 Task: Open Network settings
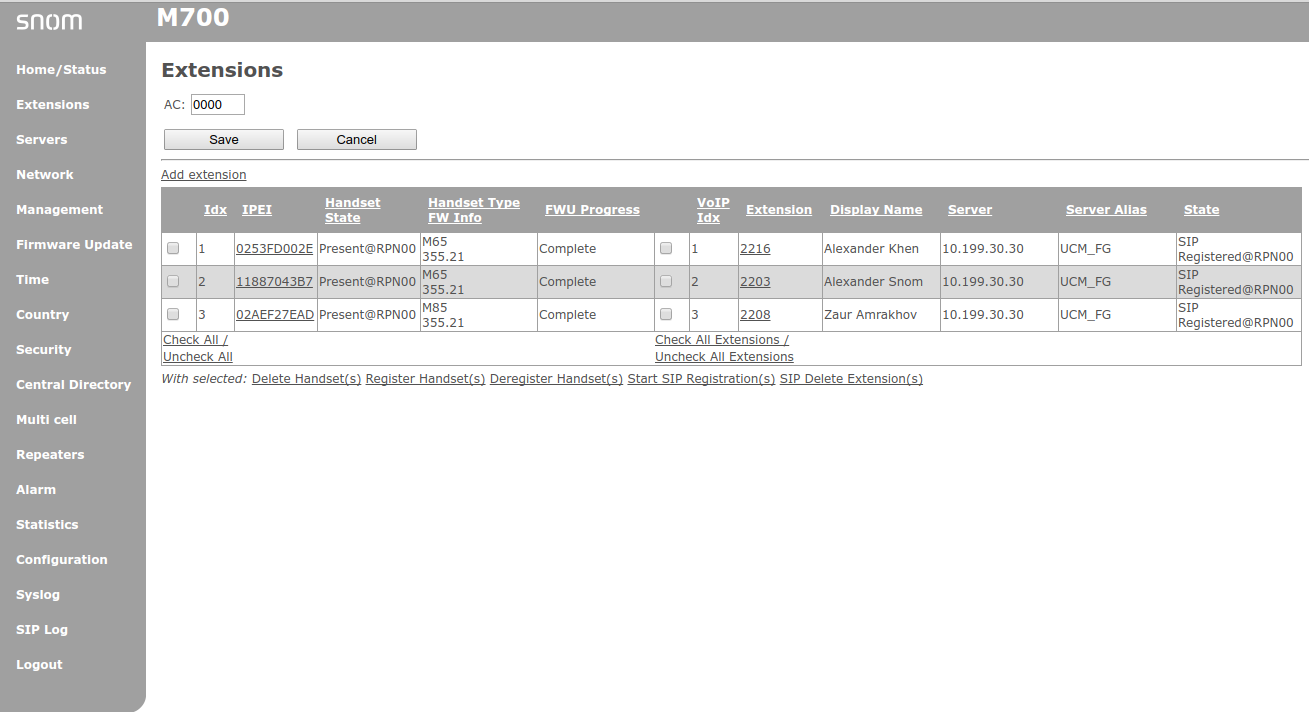point(45,175)
